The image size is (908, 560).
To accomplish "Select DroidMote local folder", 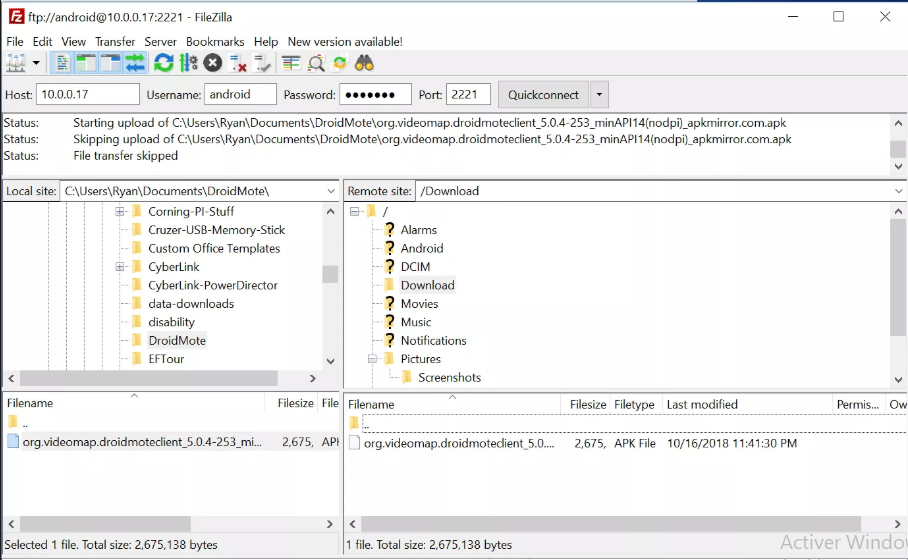I will pyautogui.click(x=177, y=341).
